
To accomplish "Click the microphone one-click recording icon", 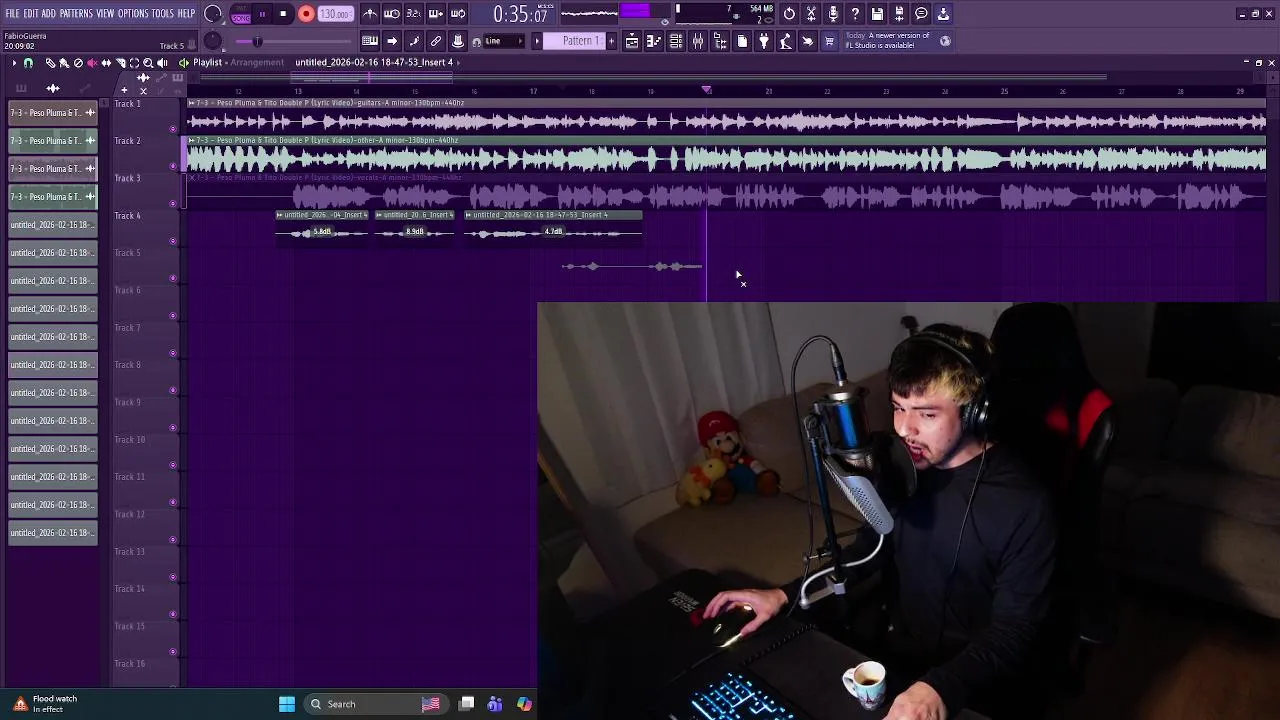I will coord(833,14).
